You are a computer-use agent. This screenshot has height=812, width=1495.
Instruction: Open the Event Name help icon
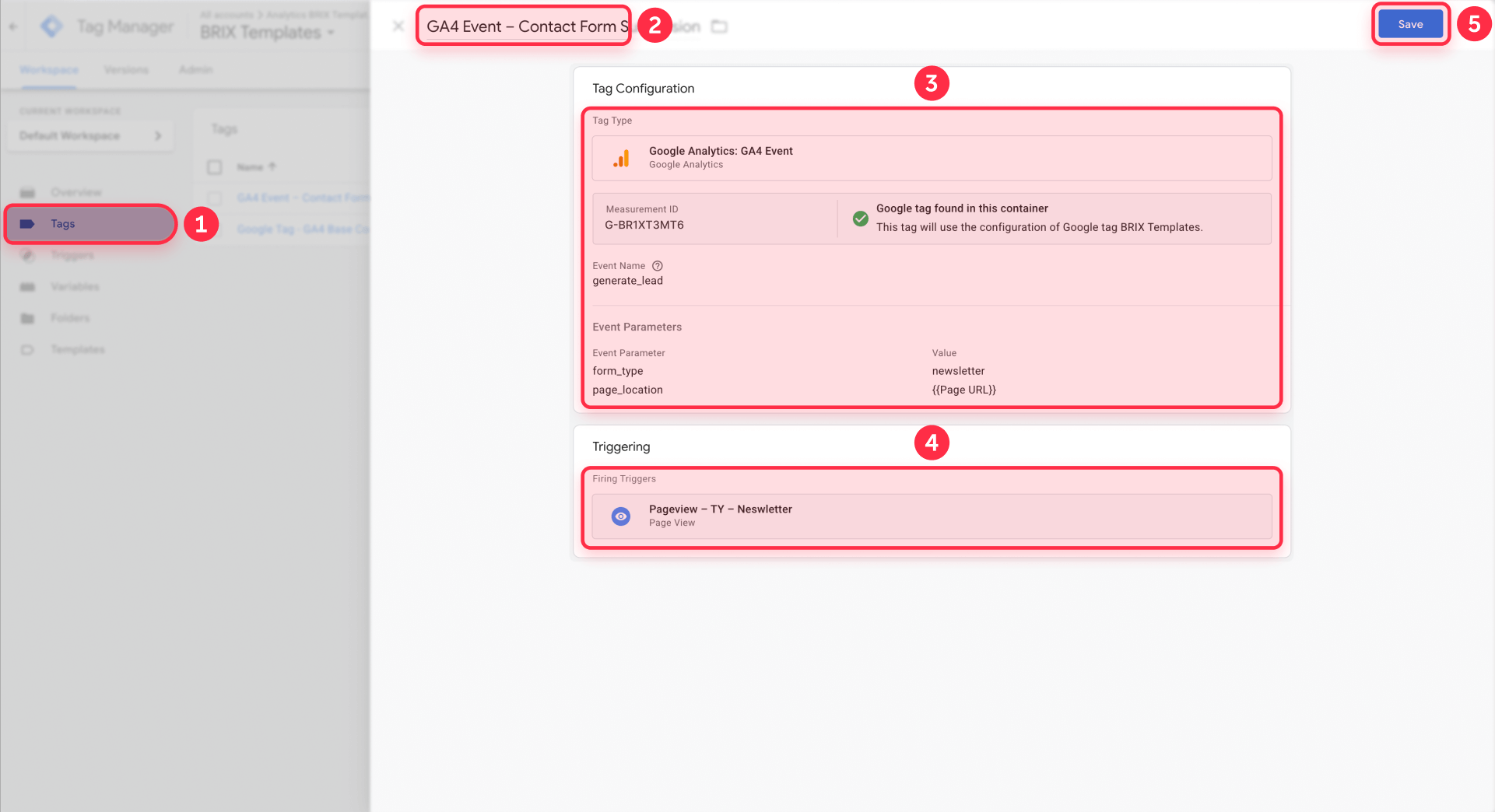point(658,266)
